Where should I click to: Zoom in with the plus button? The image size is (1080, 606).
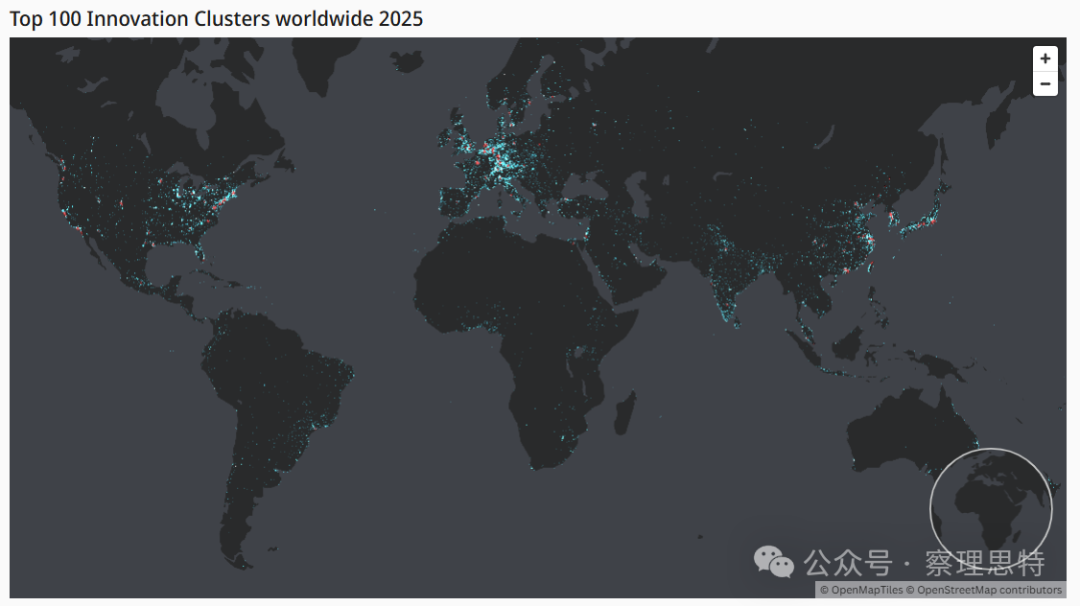click(x=1045, y=59)
